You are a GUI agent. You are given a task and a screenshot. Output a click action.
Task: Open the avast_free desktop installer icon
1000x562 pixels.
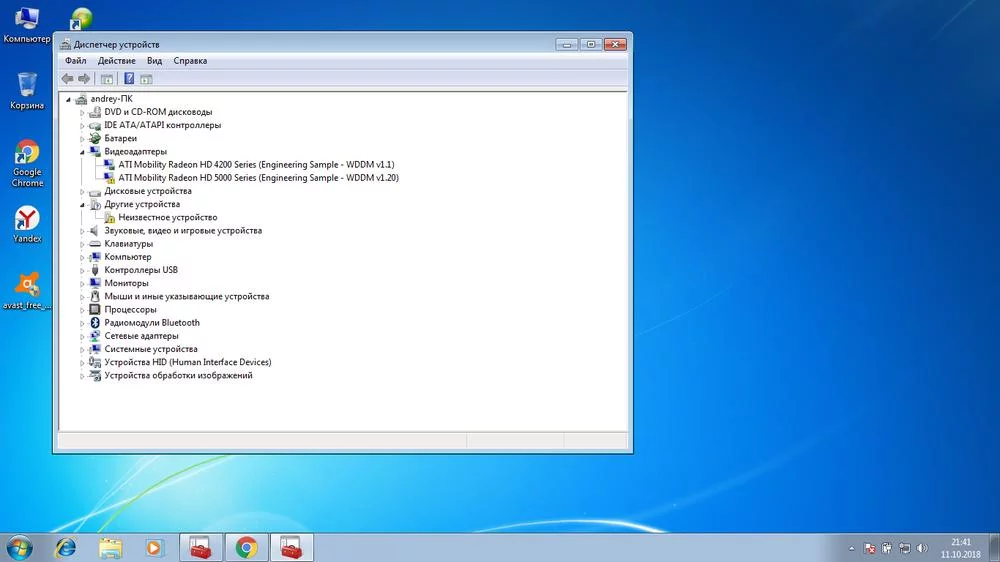[x=27, y=291]
